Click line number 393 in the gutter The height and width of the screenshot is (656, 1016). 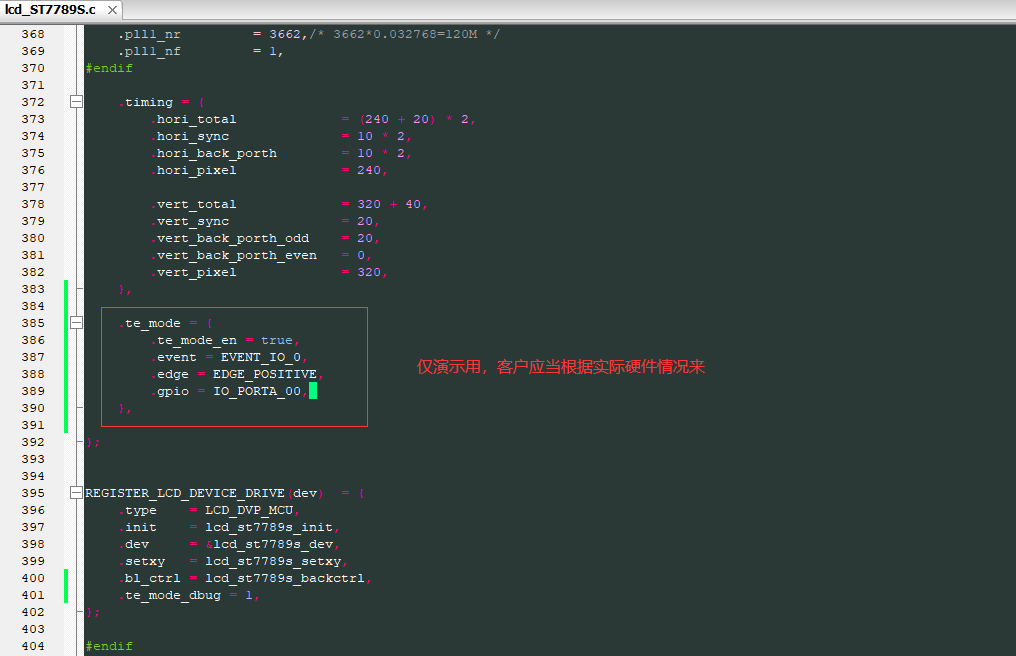click(33, 459)
